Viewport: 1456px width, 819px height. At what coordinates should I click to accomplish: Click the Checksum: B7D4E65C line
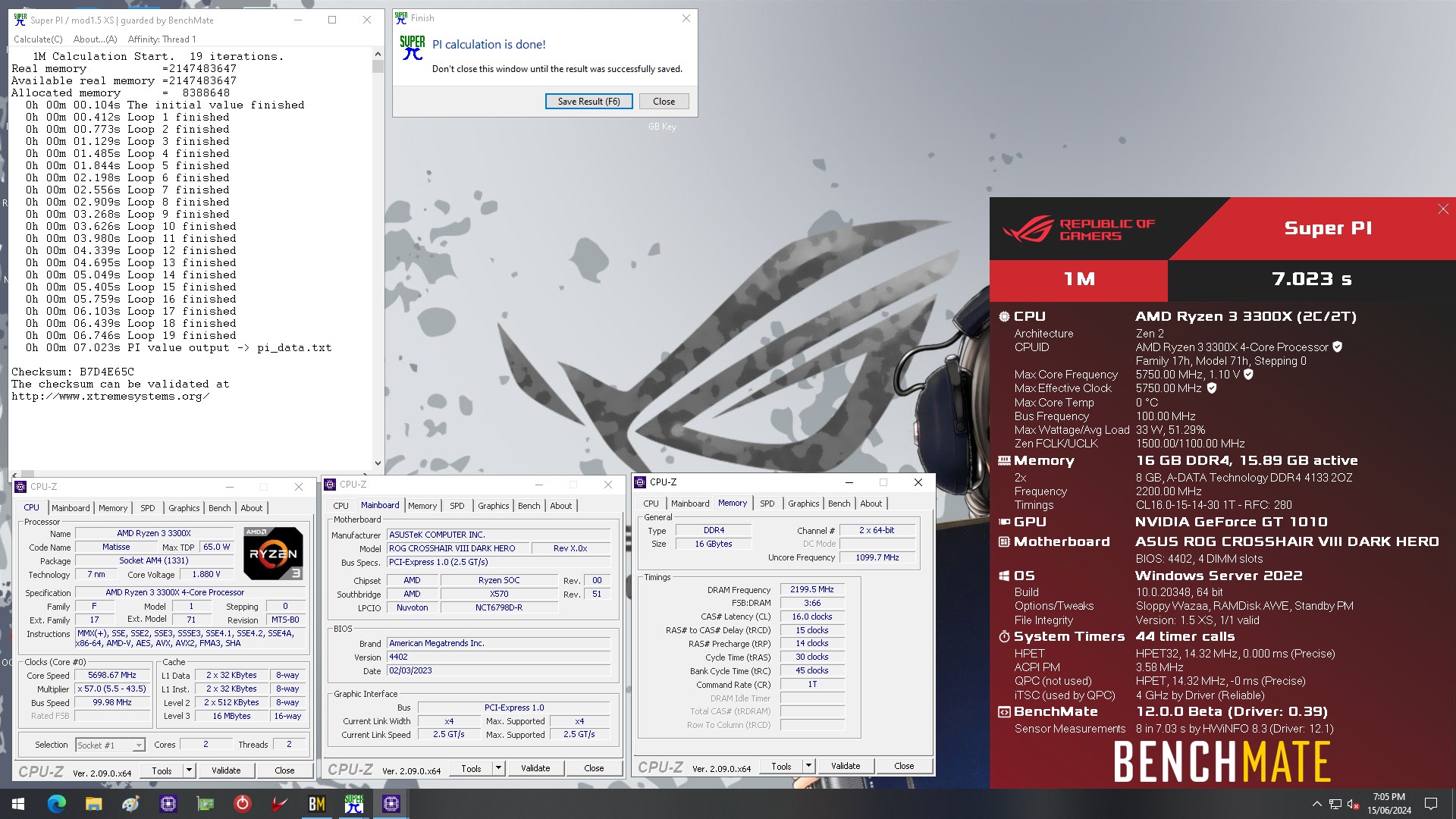click(x=73, y=372)
